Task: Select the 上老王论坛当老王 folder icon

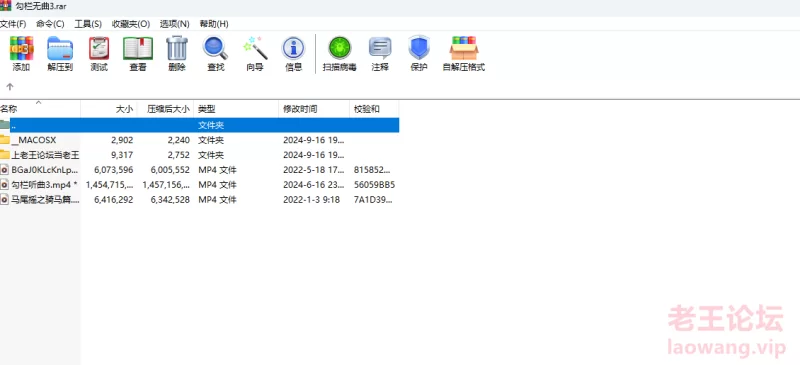Action: click(x=5, y=155)
